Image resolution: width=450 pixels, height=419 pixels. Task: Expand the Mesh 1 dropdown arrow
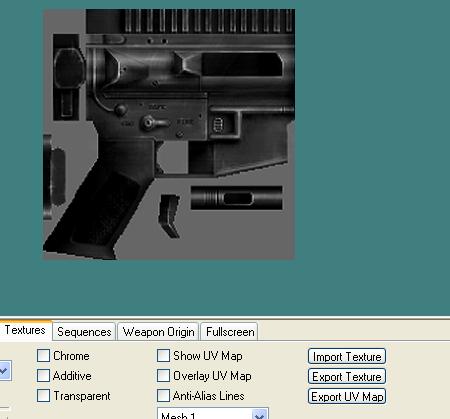point(260,414)
